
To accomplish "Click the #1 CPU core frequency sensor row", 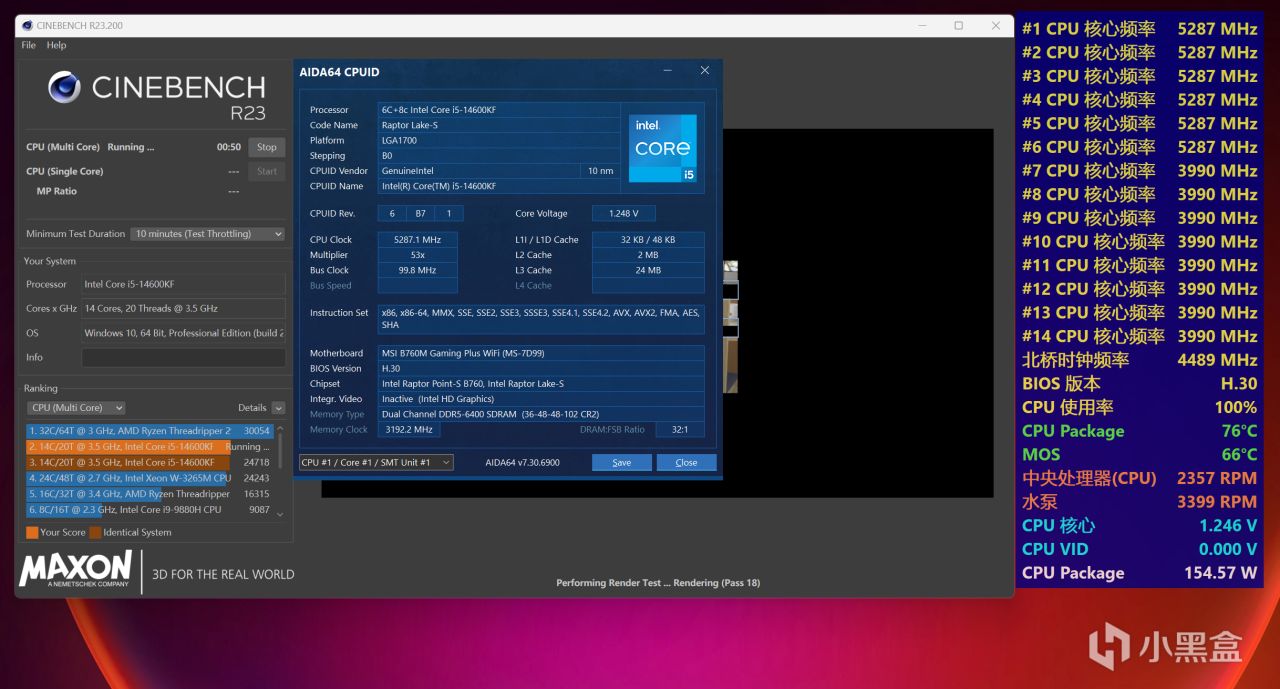I will pos(1140,28).
